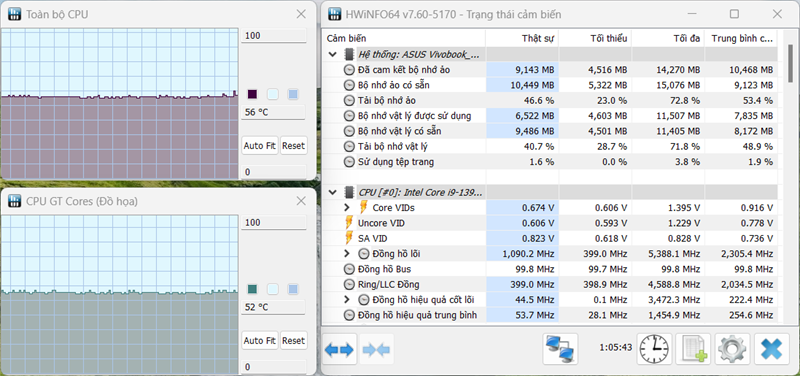The image size is (800, 376).
Task: Click the chip icon of Hệ thống ASUS Vivobook
Action: tap(349, 54)
